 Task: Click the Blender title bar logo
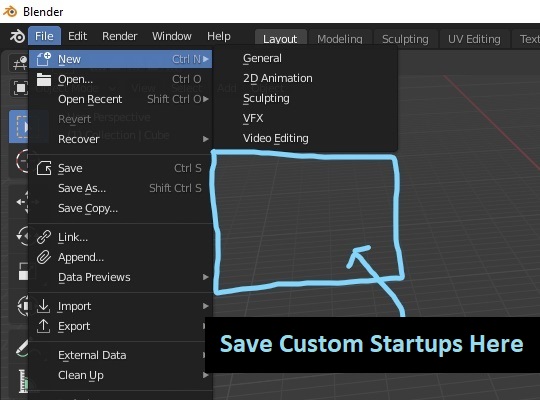[x=10, y=11]
